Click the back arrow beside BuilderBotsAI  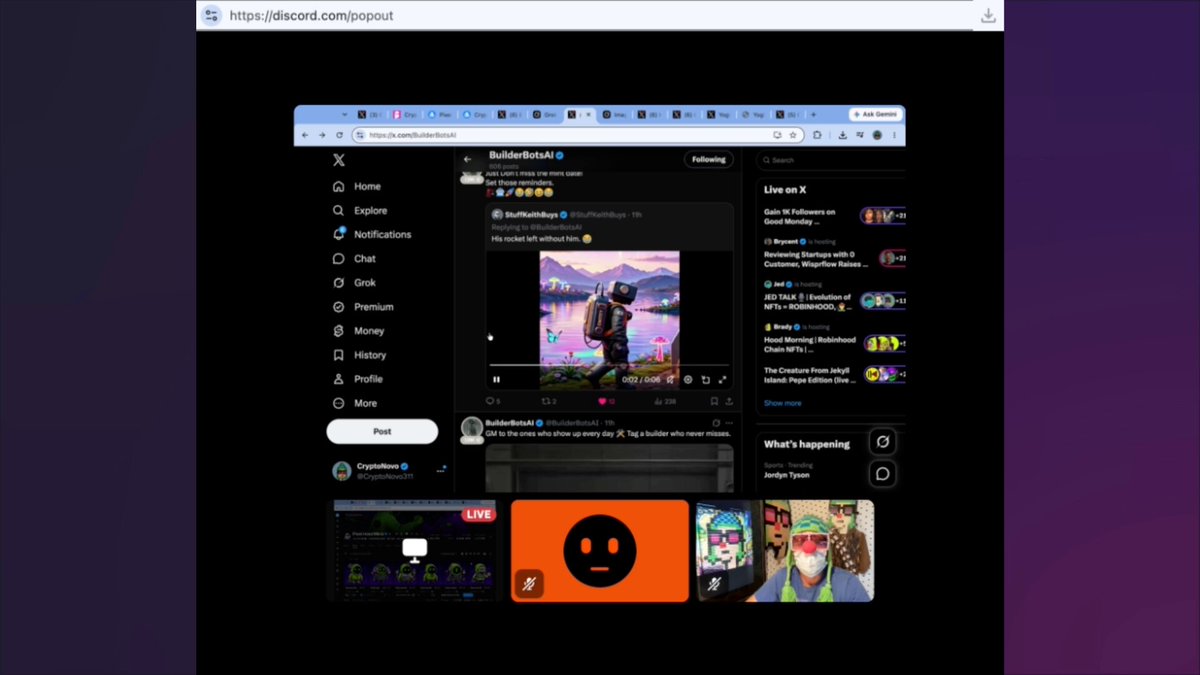[467, 159]
